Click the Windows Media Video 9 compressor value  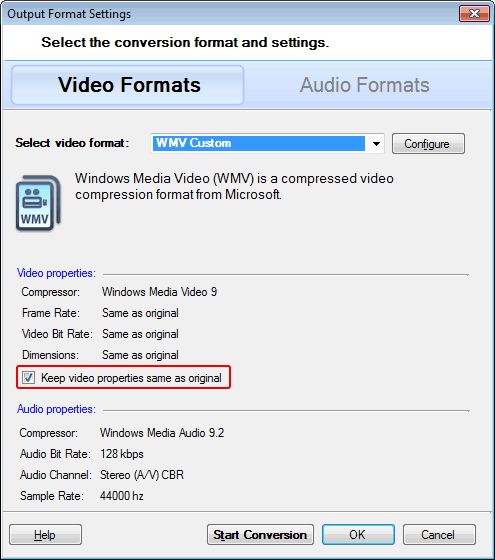pos(159,292)
